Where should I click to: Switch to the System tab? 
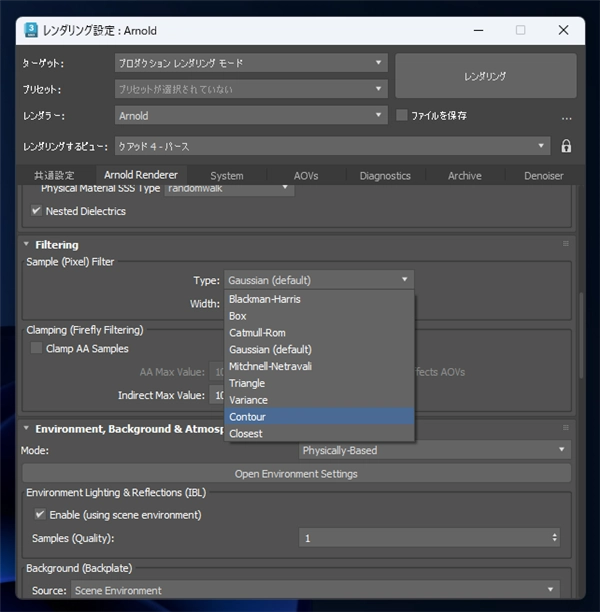[227, 176]
